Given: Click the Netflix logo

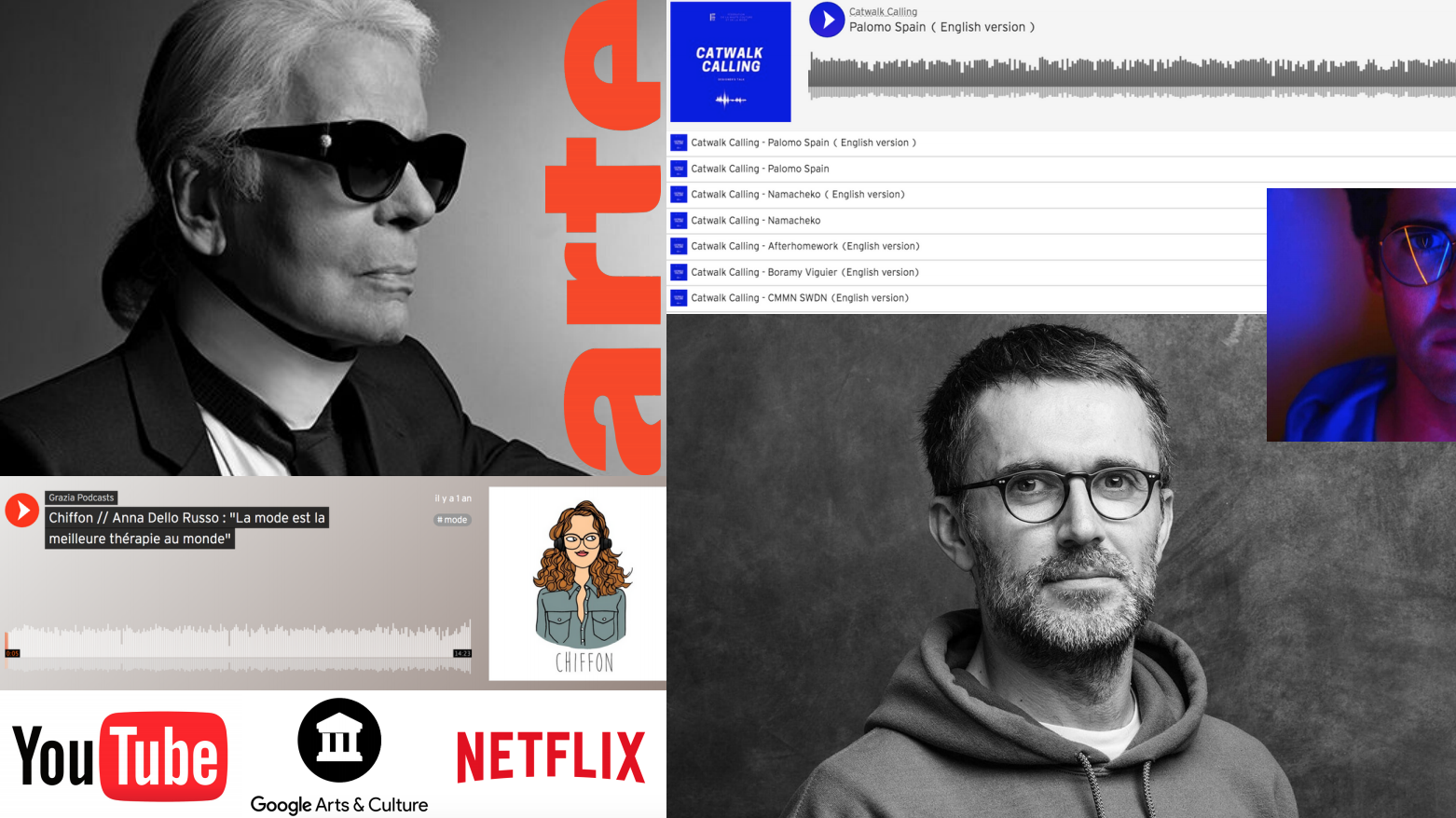Looking at the screenshot, I should point(551,757).
